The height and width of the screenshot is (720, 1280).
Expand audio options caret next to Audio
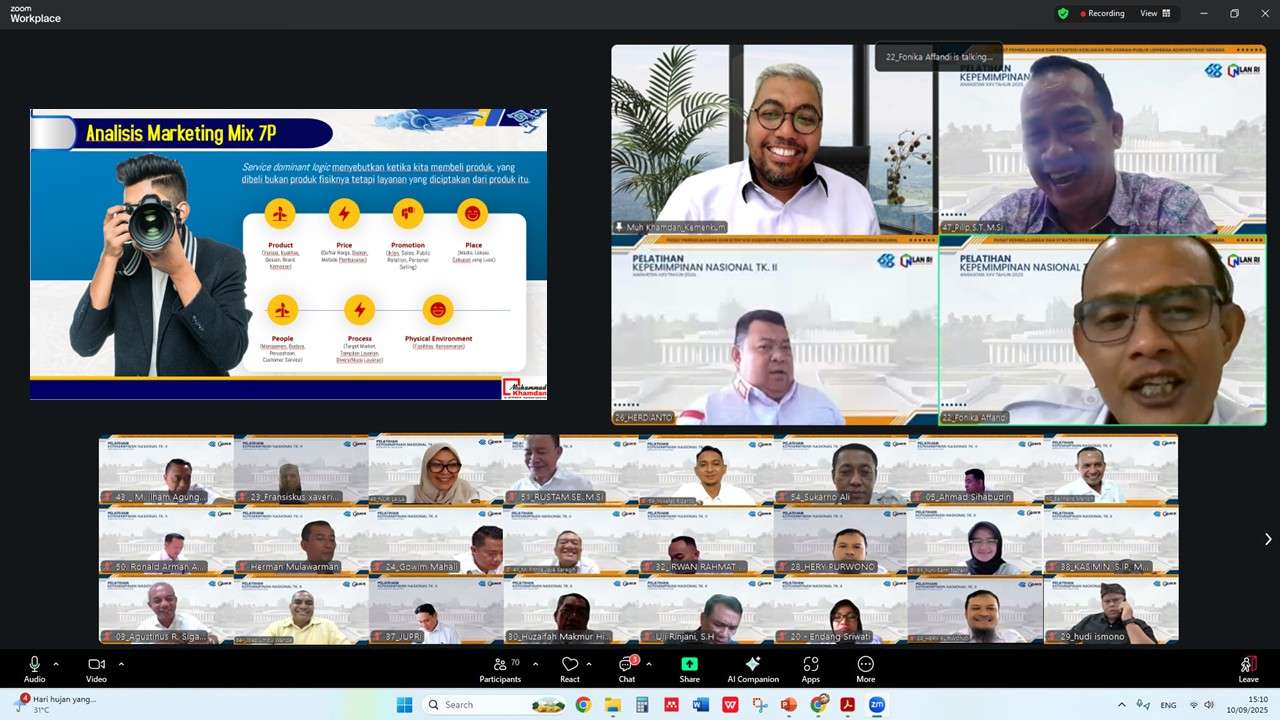pos(56,664)
